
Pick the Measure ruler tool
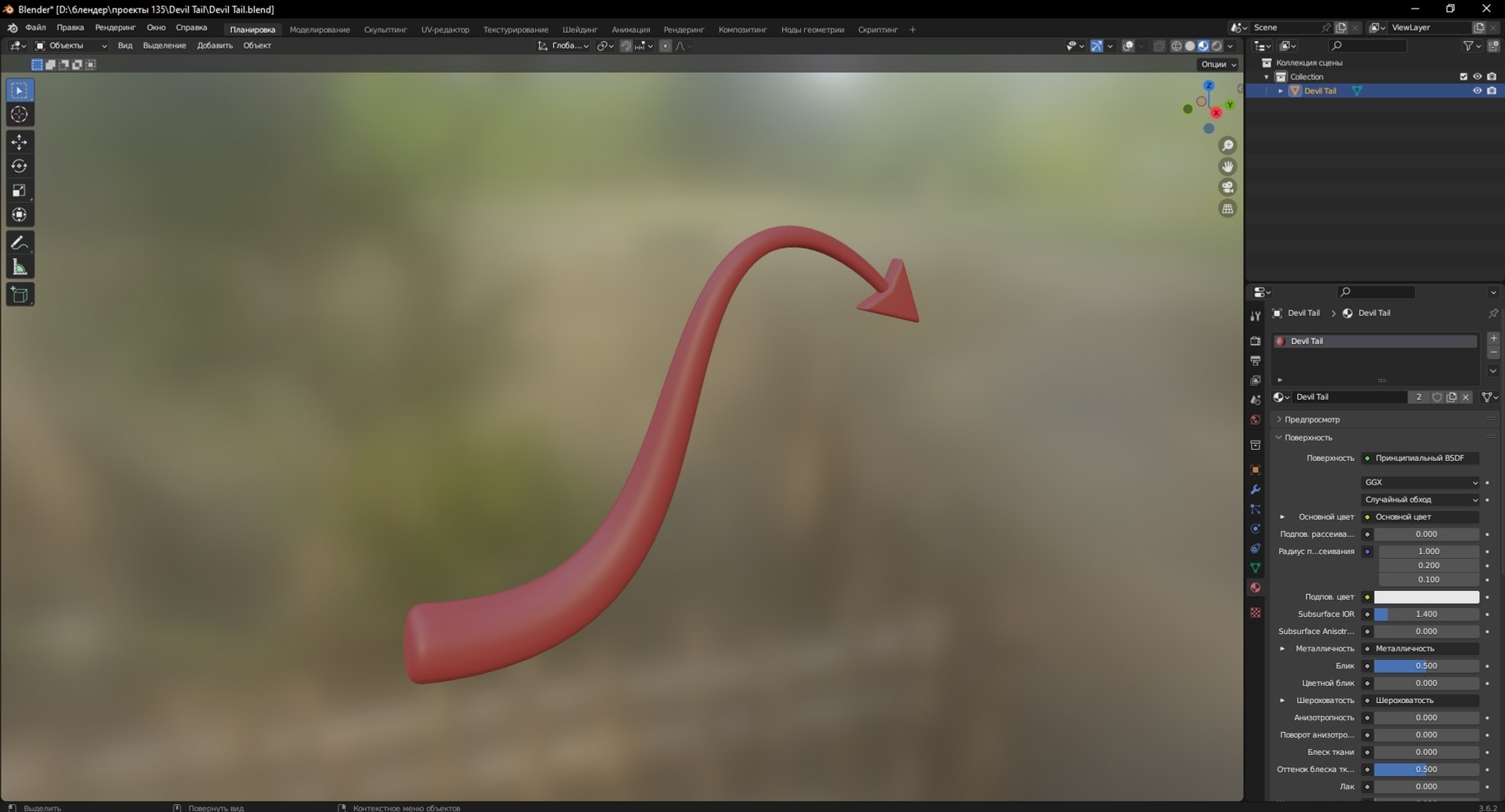pyautogui.click(x=20, y=267)
